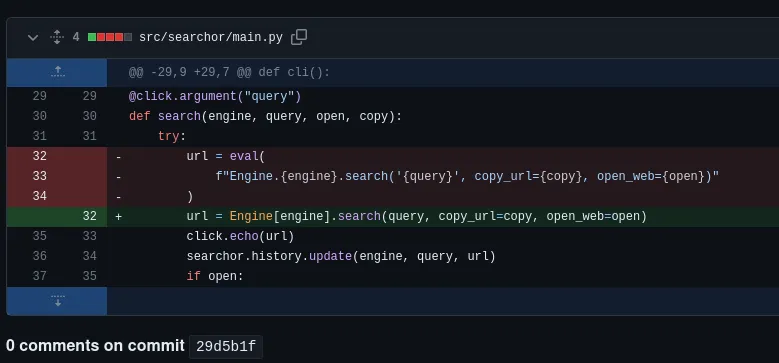779x363 pixels.
Task: Select deleted line number 33
Action: (x=39, y=176)
